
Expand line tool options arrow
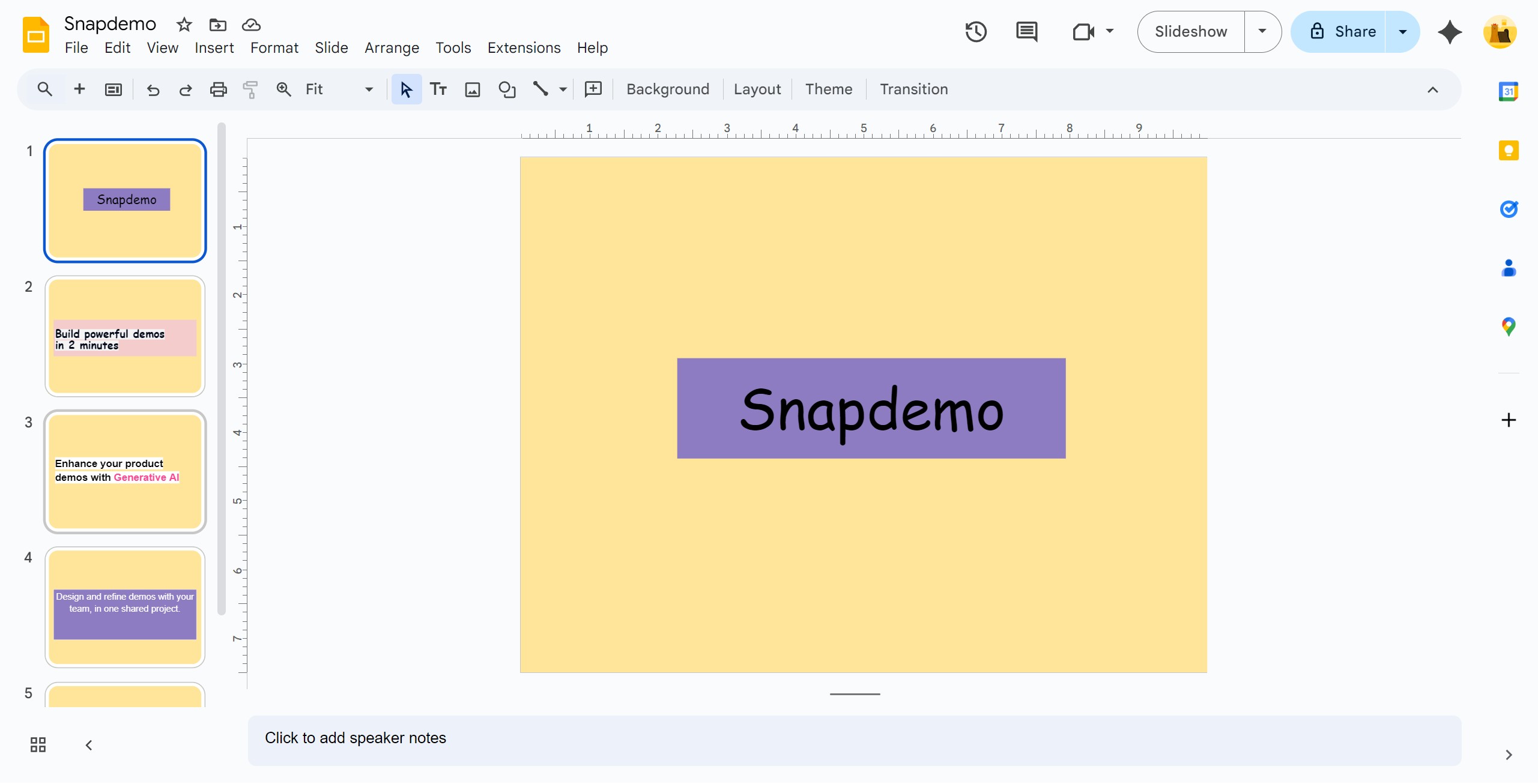[563, 89]
